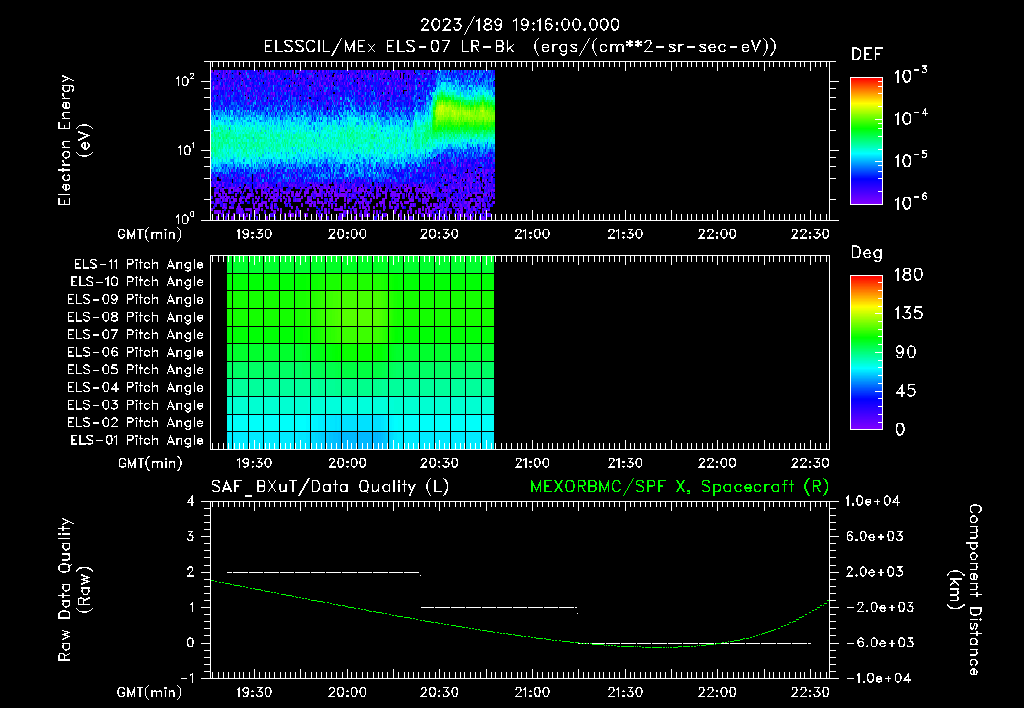Click the Deg label above the color bar

pyautogui.click(x=867, y=253)
